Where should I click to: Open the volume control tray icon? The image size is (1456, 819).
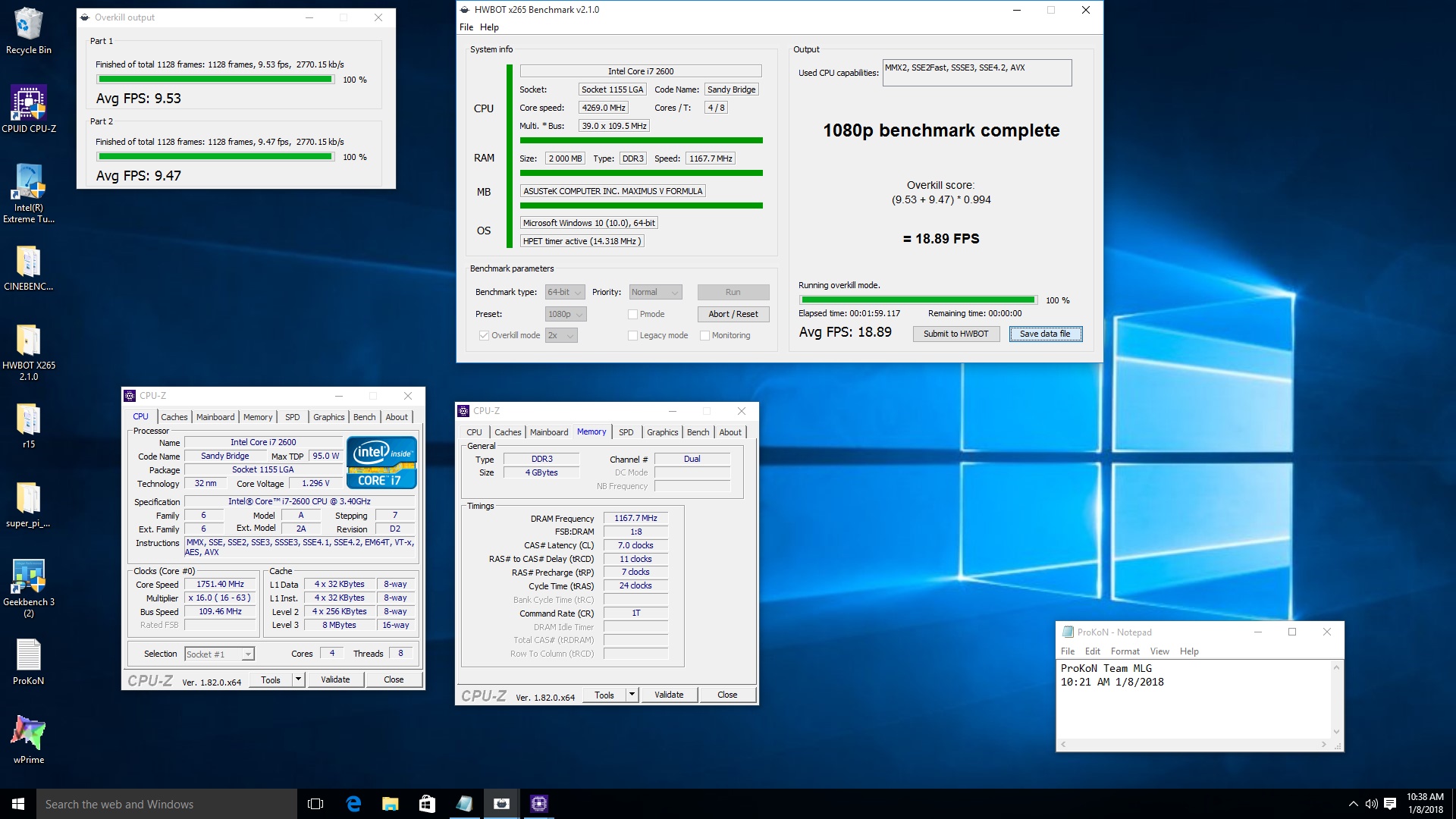1371,804
